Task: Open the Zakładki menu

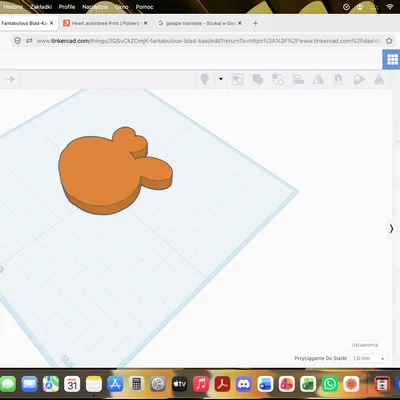Action: [x=41, y=7]
